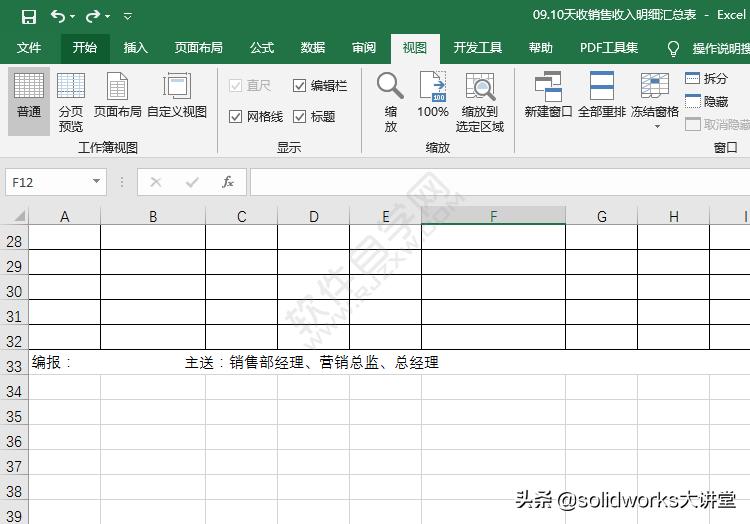Open the Redo history dropdown arrow

[107, 17]
